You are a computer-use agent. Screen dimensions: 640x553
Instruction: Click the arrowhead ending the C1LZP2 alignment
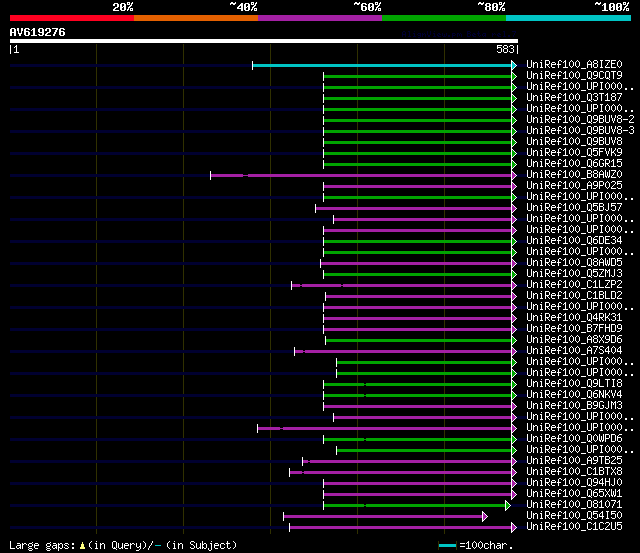(514, 286)
